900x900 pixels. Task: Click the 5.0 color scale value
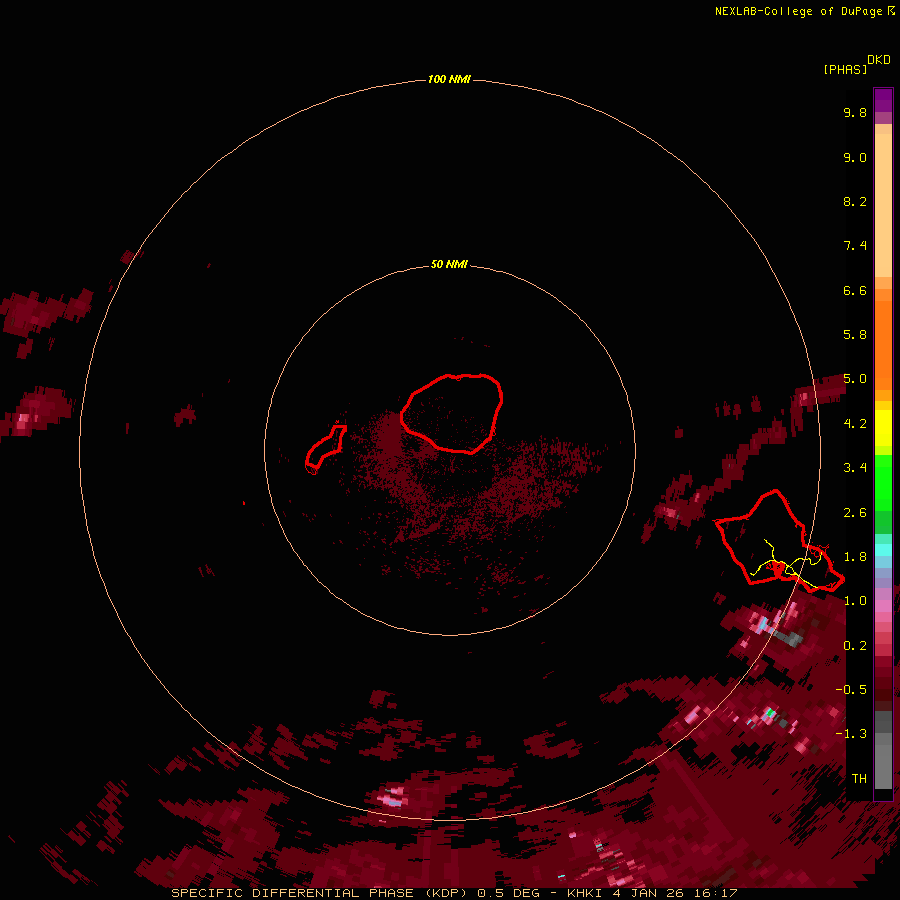855,379
